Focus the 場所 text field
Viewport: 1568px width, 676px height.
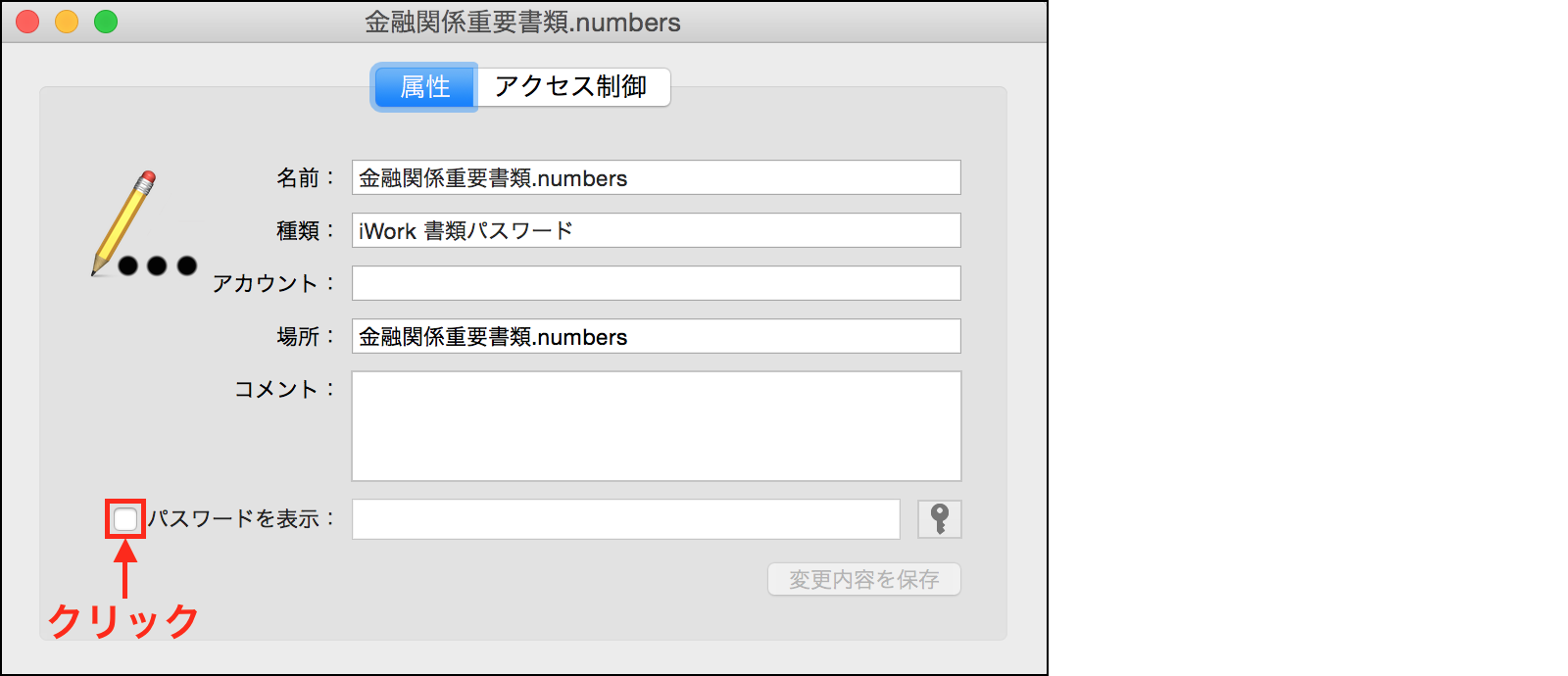click(x=656, y=336)
